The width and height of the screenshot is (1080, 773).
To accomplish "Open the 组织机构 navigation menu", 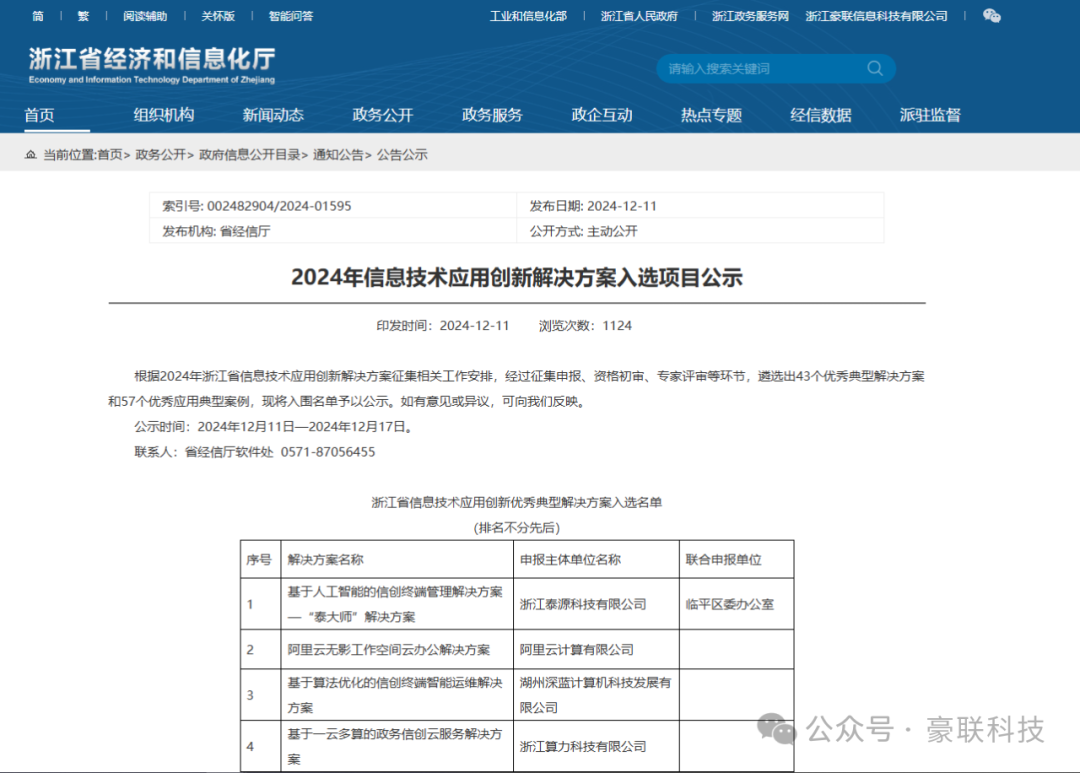I will click(x=164, y=115).
